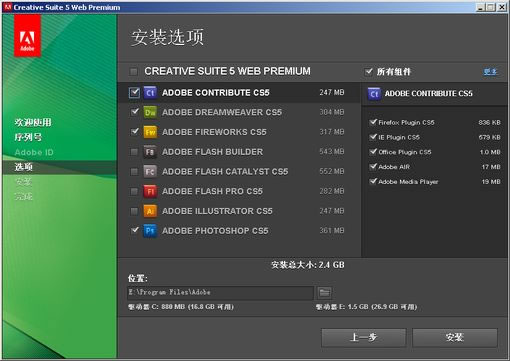Viewport: 510px width, 361px height.
Task: Select the Adobe ID step in sidebar
Action: [x=34, y=152]
